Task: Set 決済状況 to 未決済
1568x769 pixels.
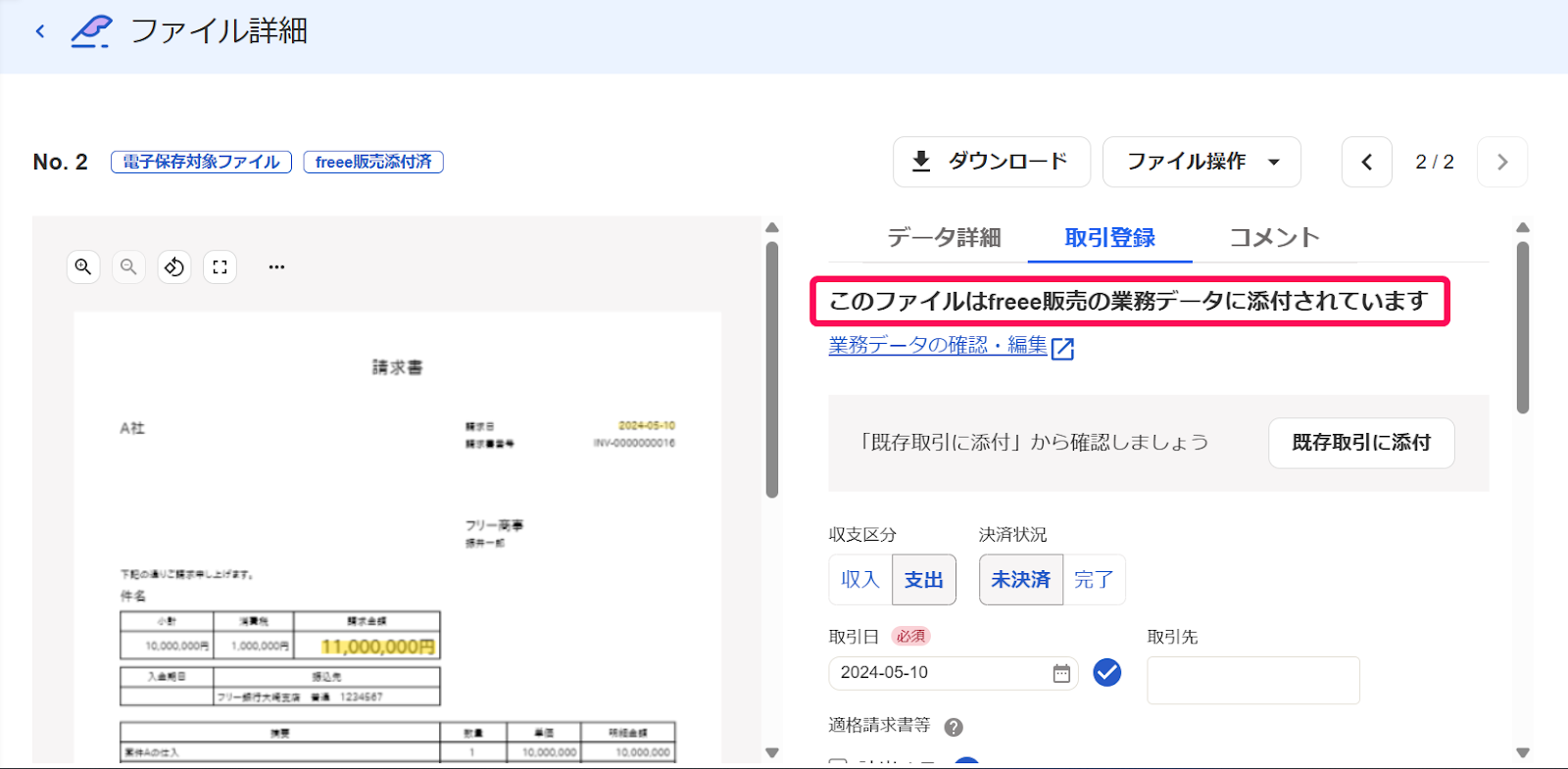Action: (x=1020, y=580)
